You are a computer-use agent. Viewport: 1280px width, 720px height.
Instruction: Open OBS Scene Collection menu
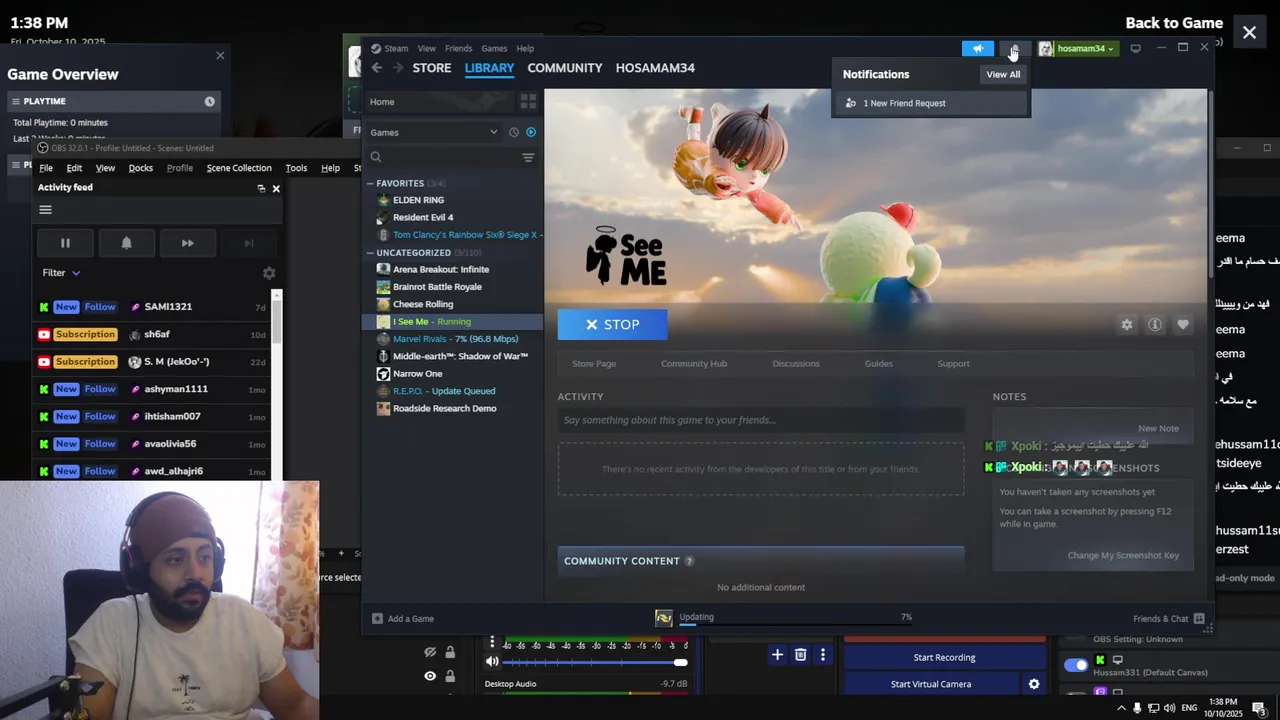coord(239,168)
